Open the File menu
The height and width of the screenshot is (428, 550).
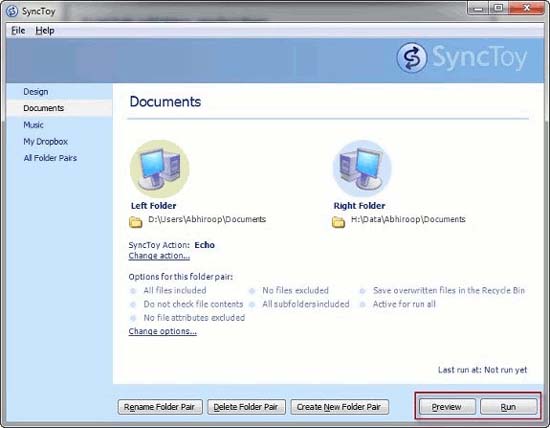point(18,31)
